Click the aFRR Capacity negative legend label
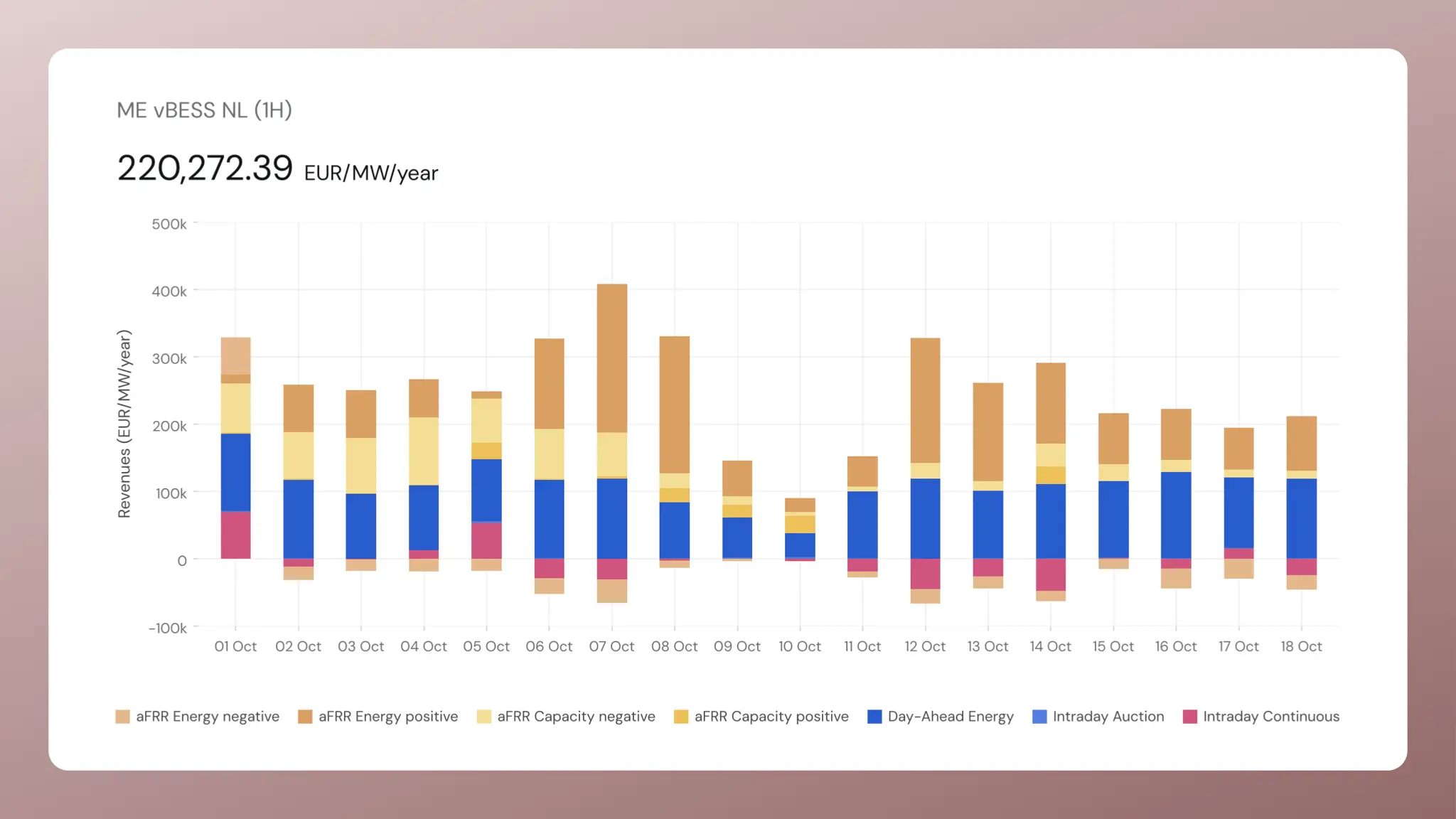The height and width of the screenshot is (819, 1456). pos(576,717)
